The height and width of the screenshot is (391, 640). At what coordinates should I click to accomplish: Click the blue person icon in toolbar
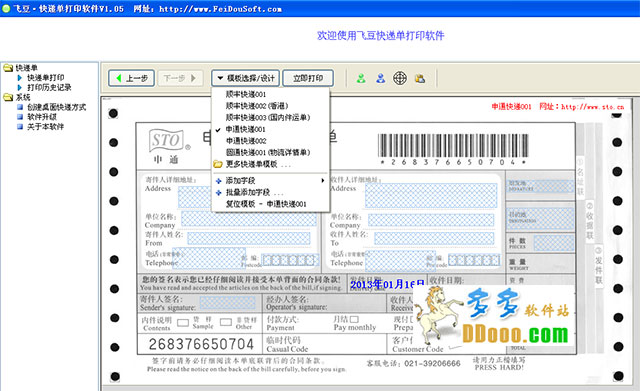(x=380, y=78)
